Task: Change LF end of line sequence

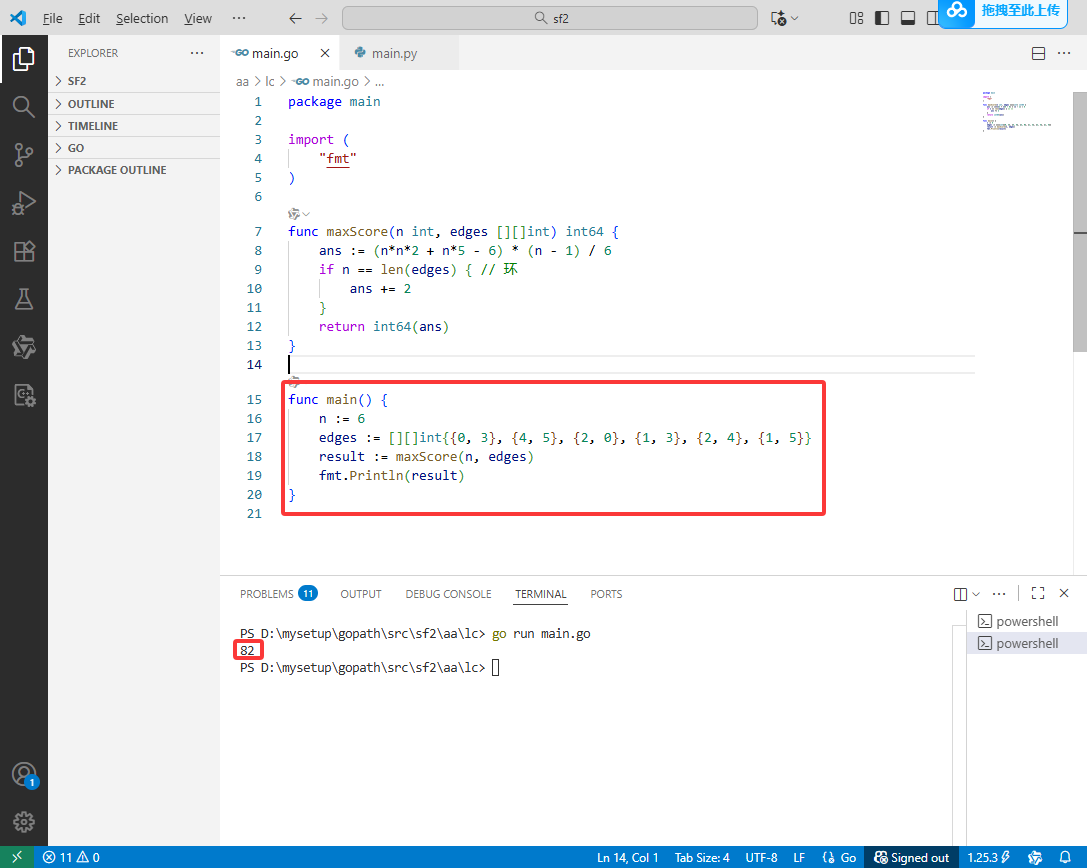Action: tap(799, 858)
